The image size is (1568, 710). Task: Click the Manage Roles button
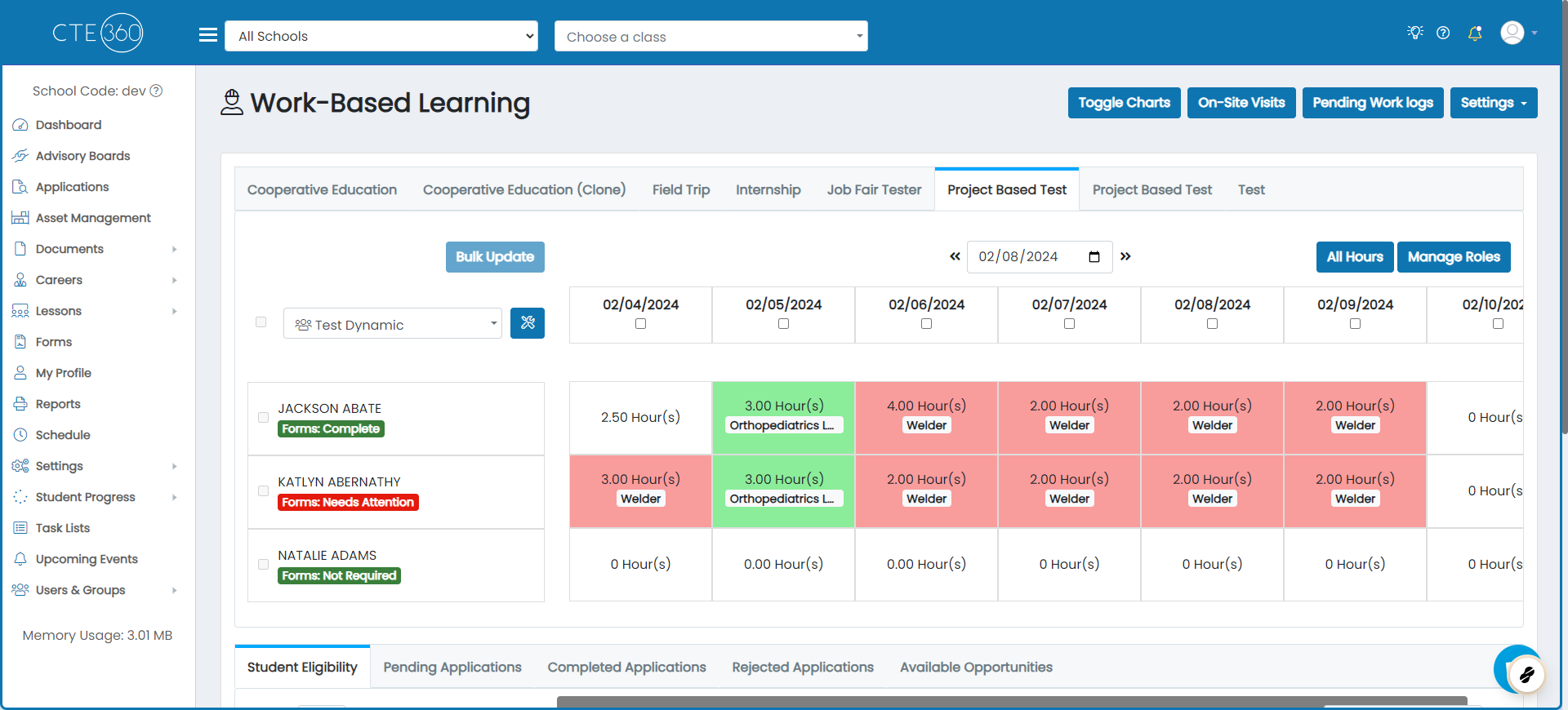[1454, 257]
